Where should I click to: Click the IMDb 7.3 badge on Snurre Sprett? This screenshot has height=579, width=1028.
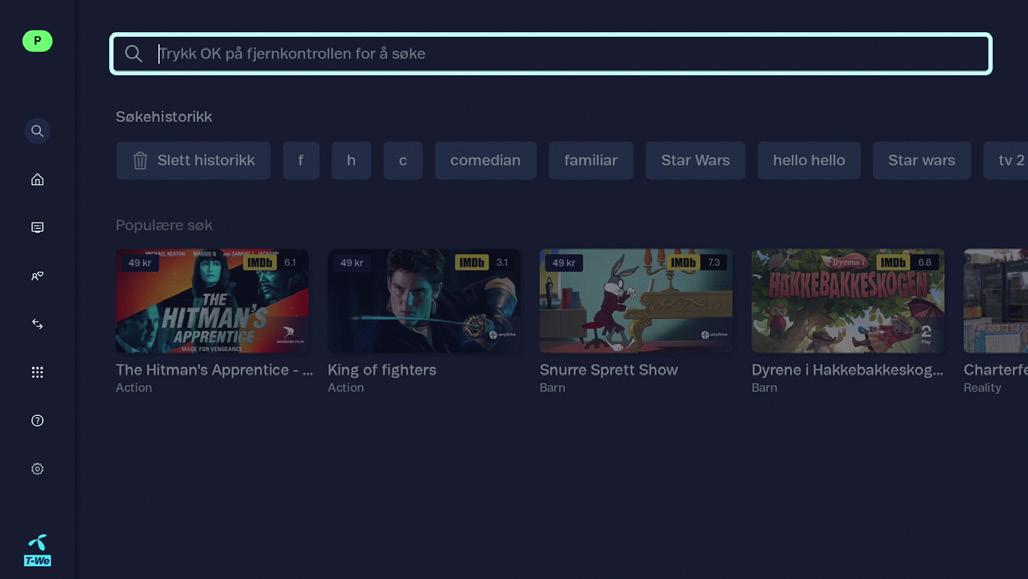pos(696,262)
